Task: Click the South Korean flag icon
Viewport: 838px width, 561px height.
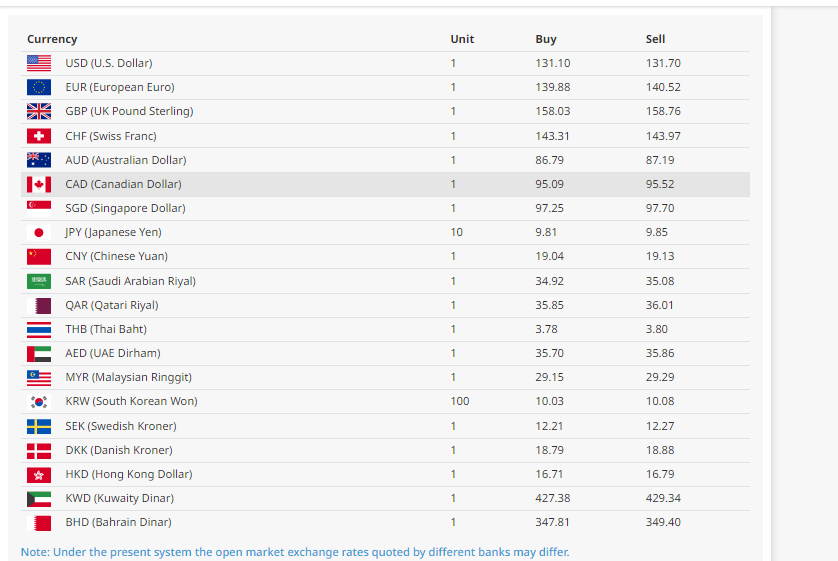Action: 39,401
